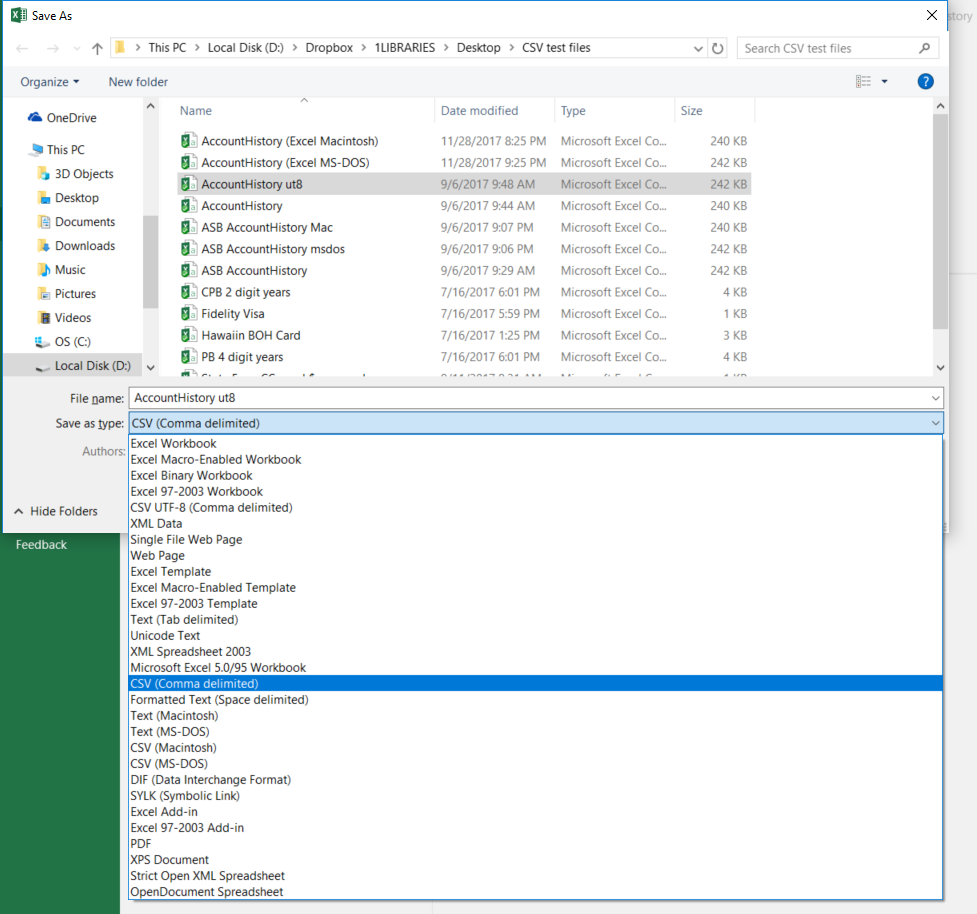Click the Excel icon of ASB AccountHistory Mac
The width and height of the screenshot is (977, 914).
click(x=189, y=227)
